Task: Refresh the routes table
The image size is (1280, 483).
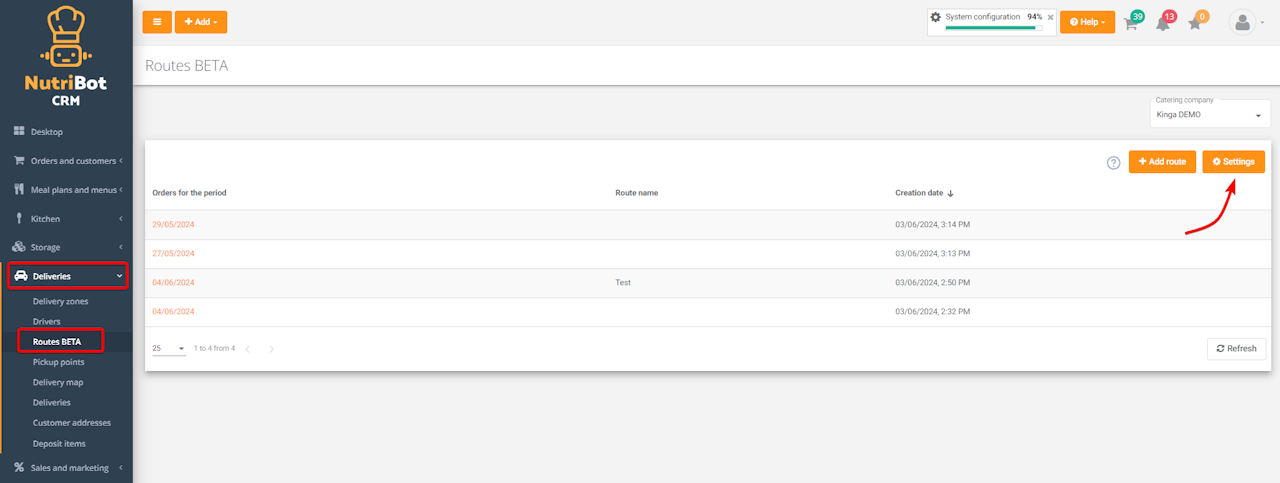Action: click(1236, 348)
